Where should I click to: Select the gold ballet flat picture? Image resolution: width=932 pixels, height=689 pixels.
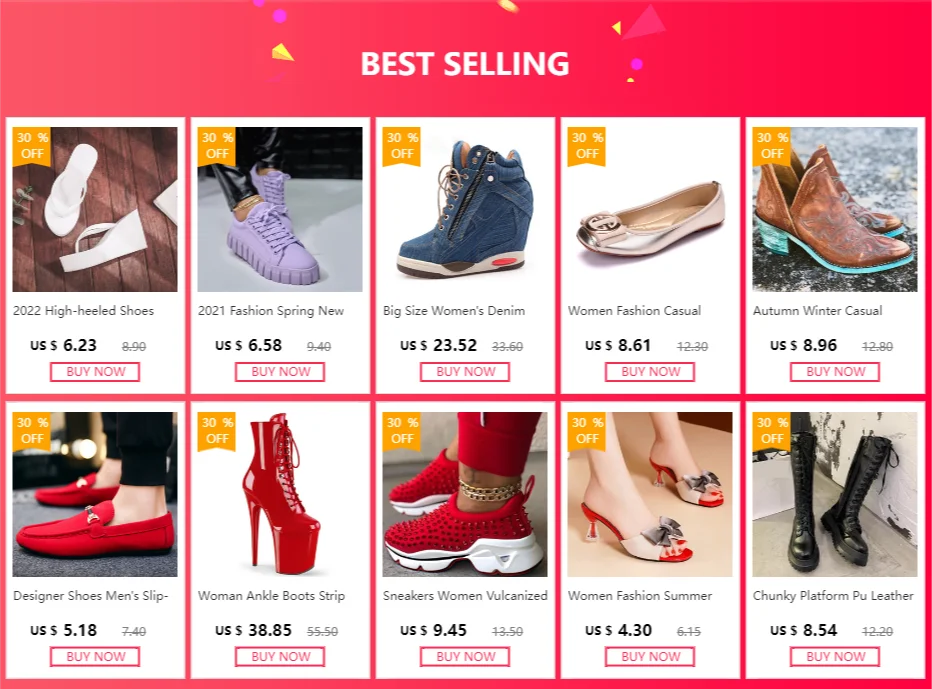pos(650,209)
